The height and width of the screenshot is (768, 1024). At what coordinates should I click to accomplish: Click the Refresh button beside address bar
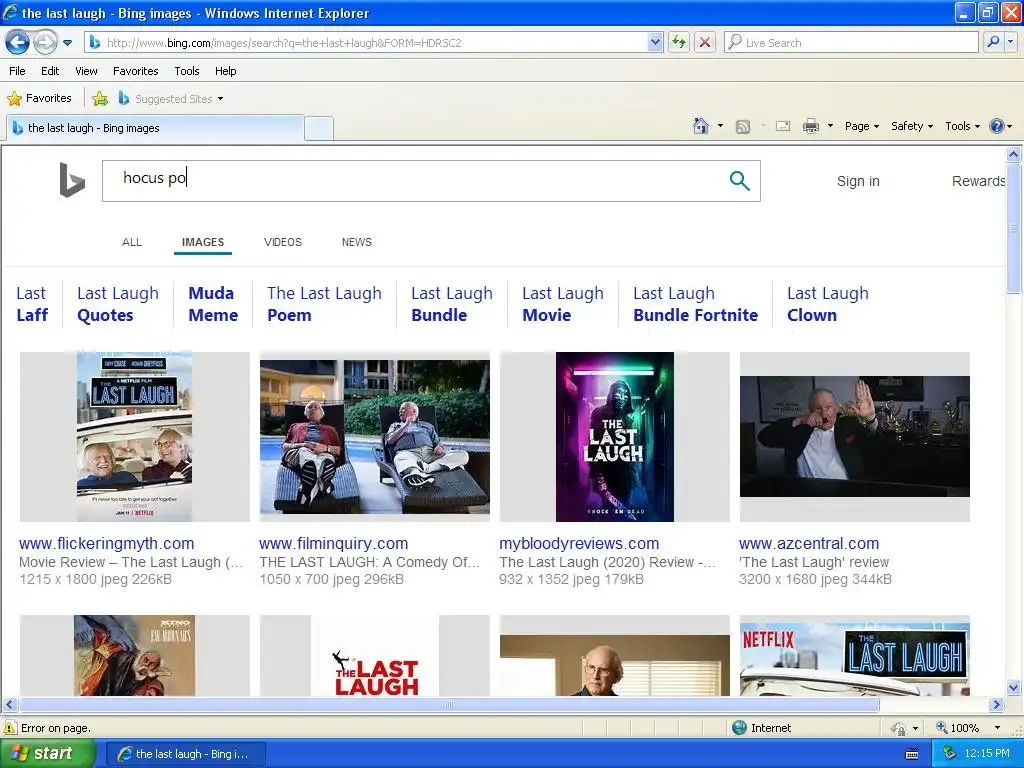[679, 42]
